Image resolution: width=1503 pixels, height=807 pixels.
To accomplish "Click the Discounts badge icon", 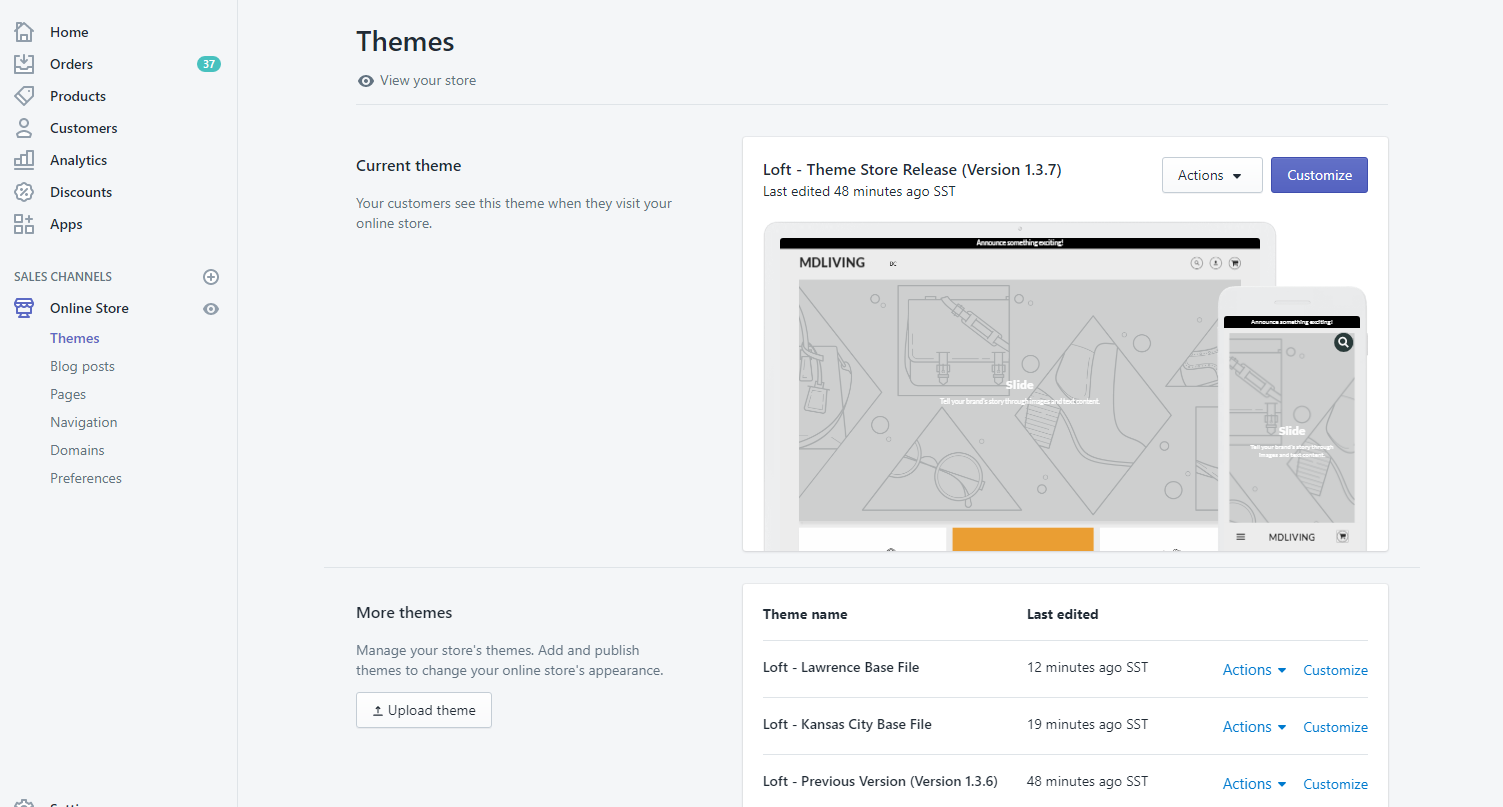I will point(24,192).
